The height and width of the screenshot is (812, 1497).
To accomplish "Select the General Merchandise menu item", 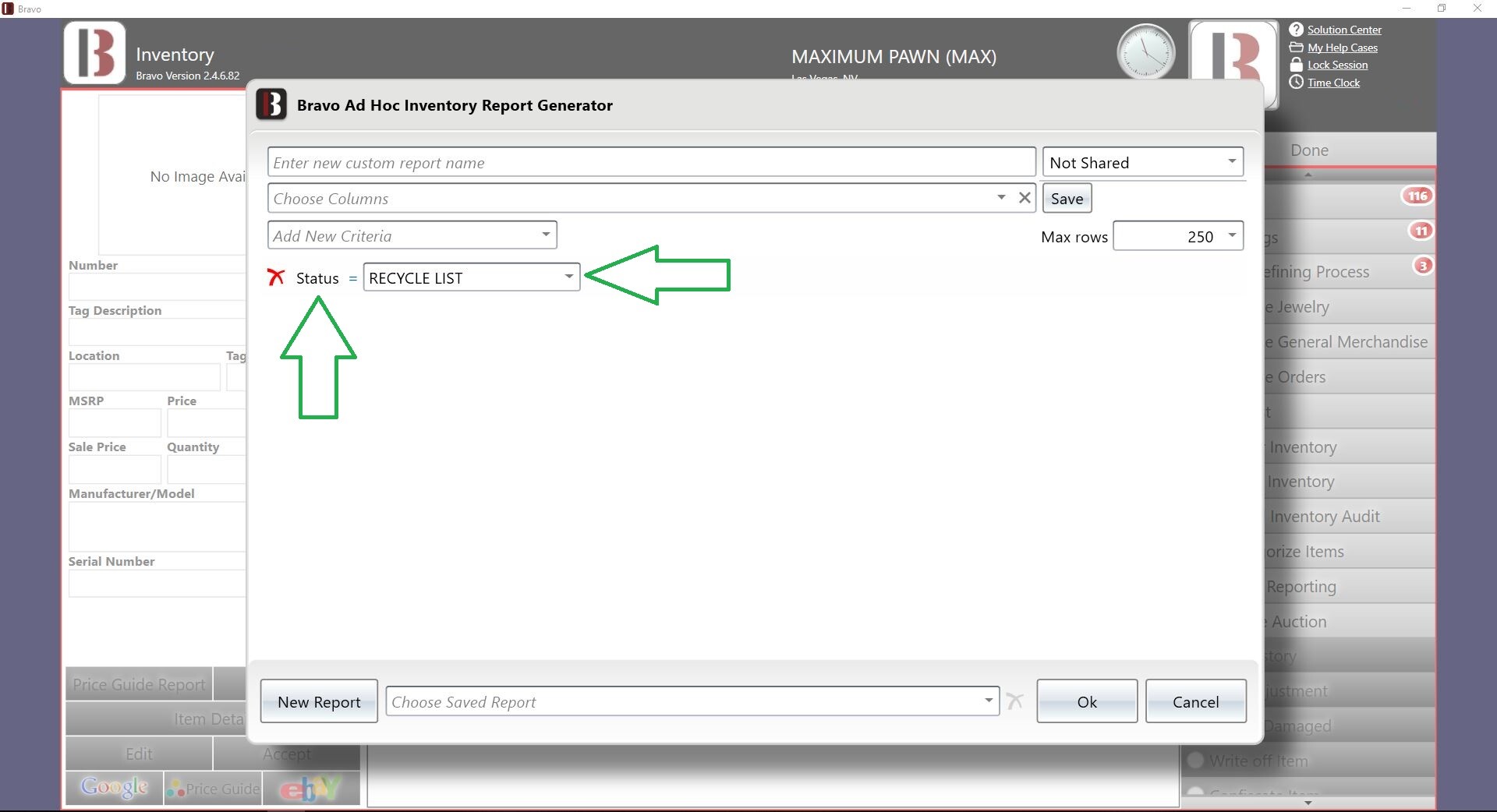I will [1349, 341].
